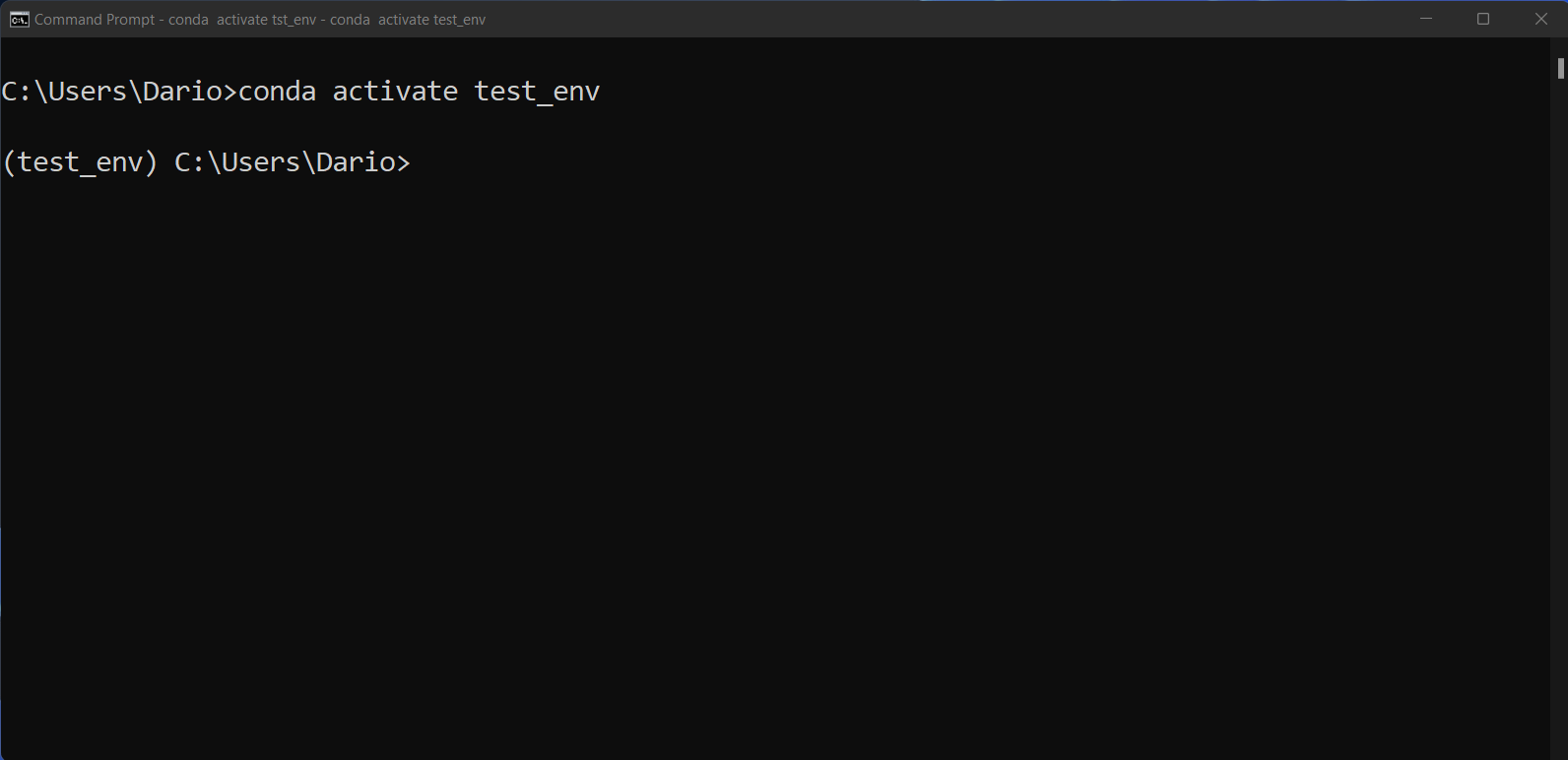
Task: Click the "Command Prompt" title bar text
Action: point(95,20)
